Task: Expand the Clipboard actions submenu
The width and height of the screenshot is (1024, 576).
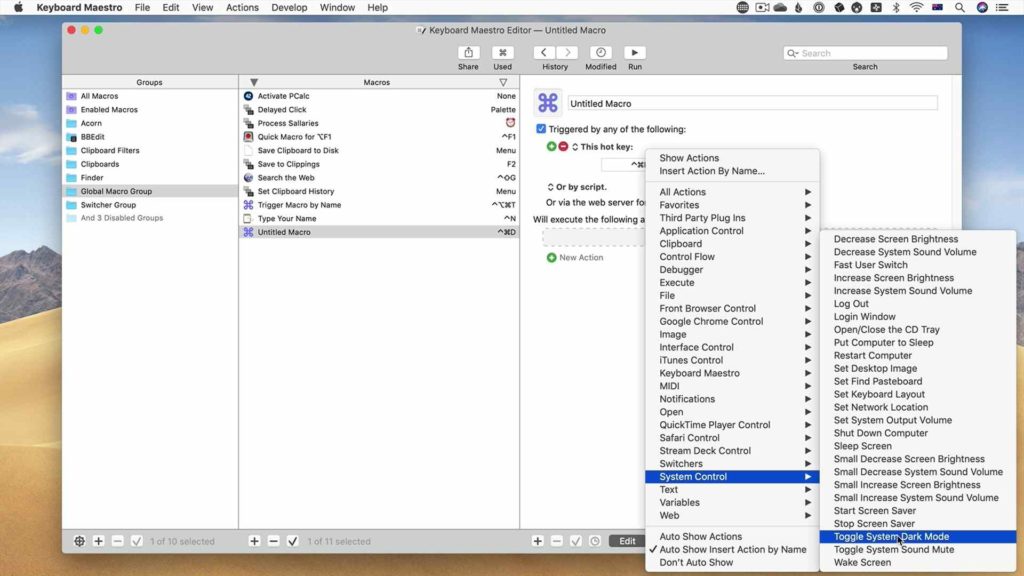Action: [732, 244]
